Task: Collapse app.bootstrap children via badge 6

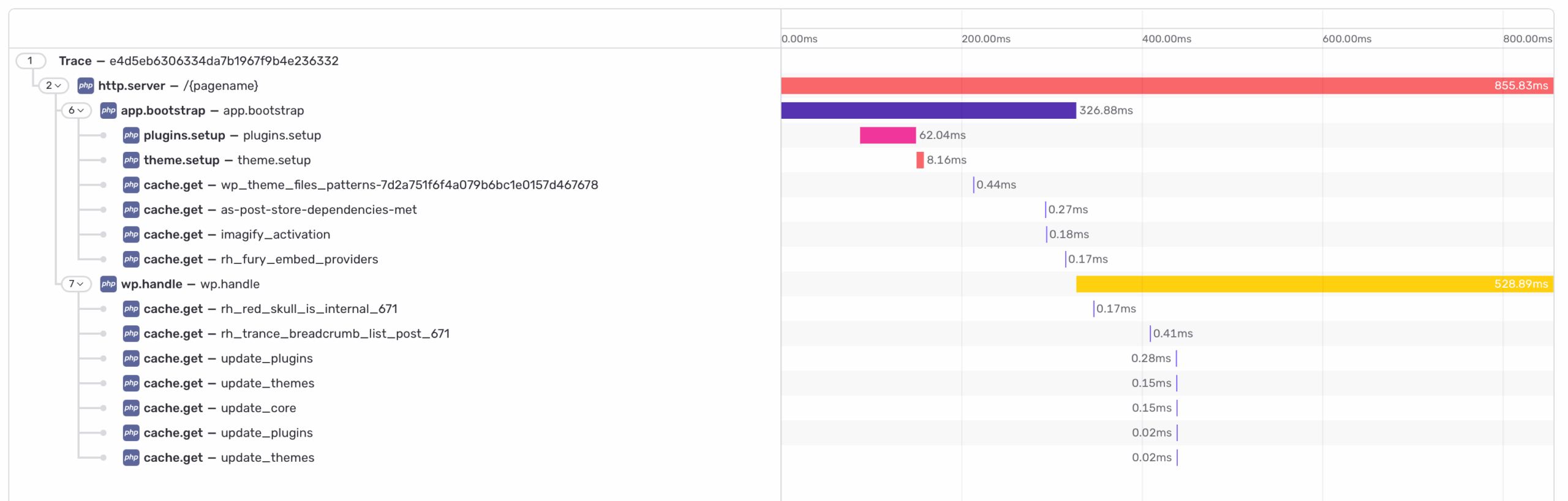Action: (x=76, y=110)
